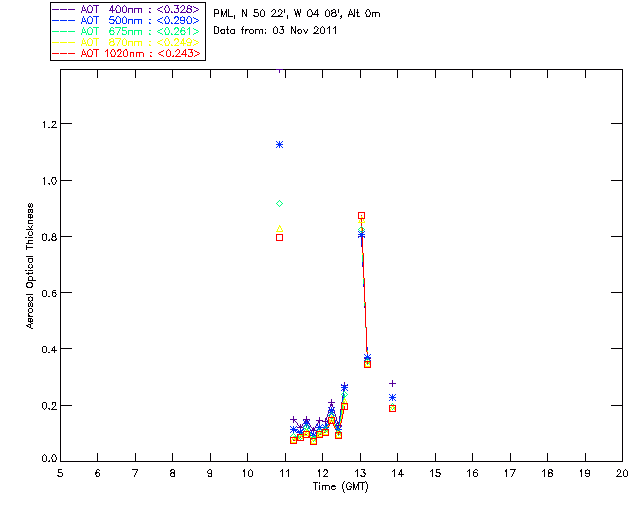This screenshot has height=512, width=640.
Task: Click the 0.8 y-axis tick label
Action: click(49, 237)
